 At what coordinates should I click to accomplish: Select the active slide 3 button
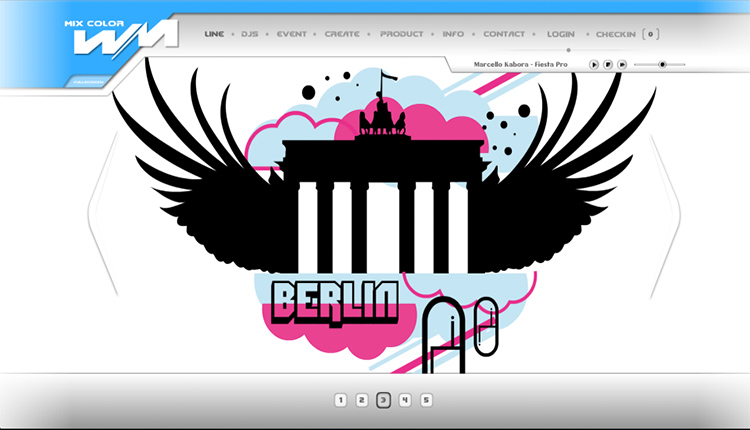383,400
